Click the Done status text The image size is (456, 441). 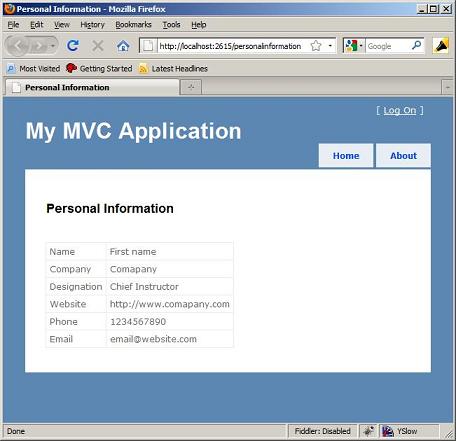(x=16, y=431)
